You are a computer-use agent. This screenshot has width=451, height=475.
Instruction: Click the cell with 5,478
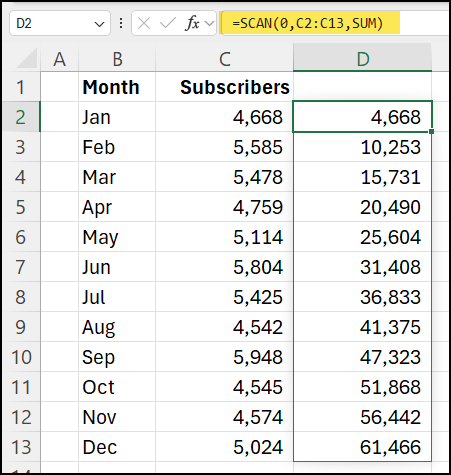(x=224, y=177)
